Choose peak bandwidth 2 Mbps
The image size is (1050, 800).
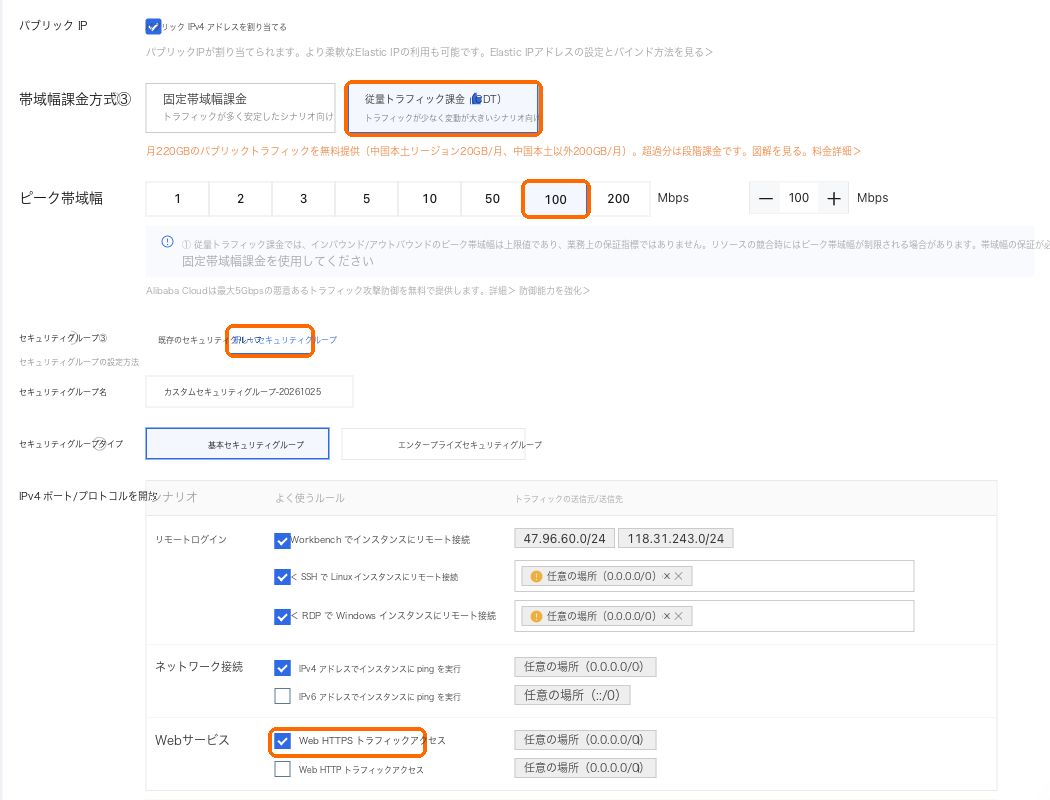coord(240,199)
